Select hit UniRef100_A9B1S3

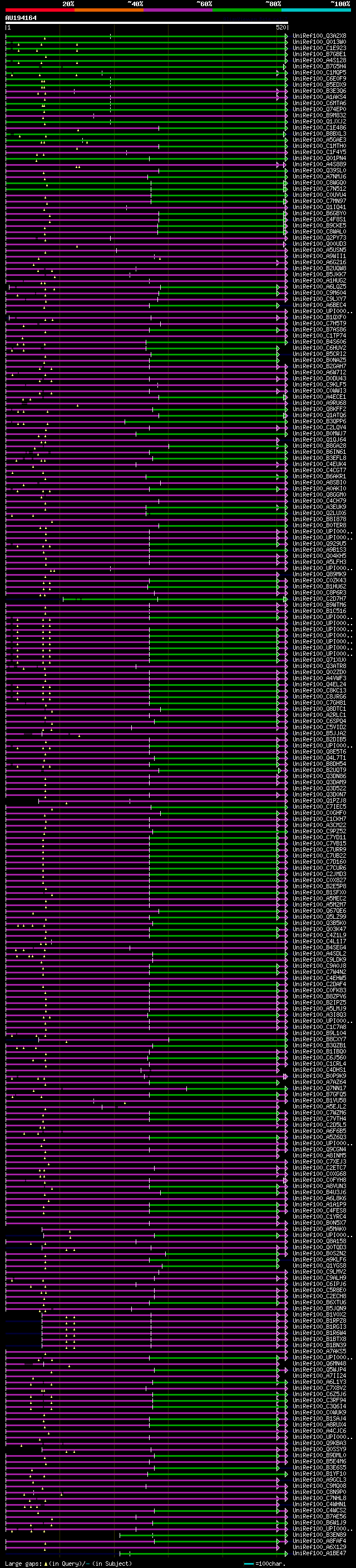[x=319, y=550]
